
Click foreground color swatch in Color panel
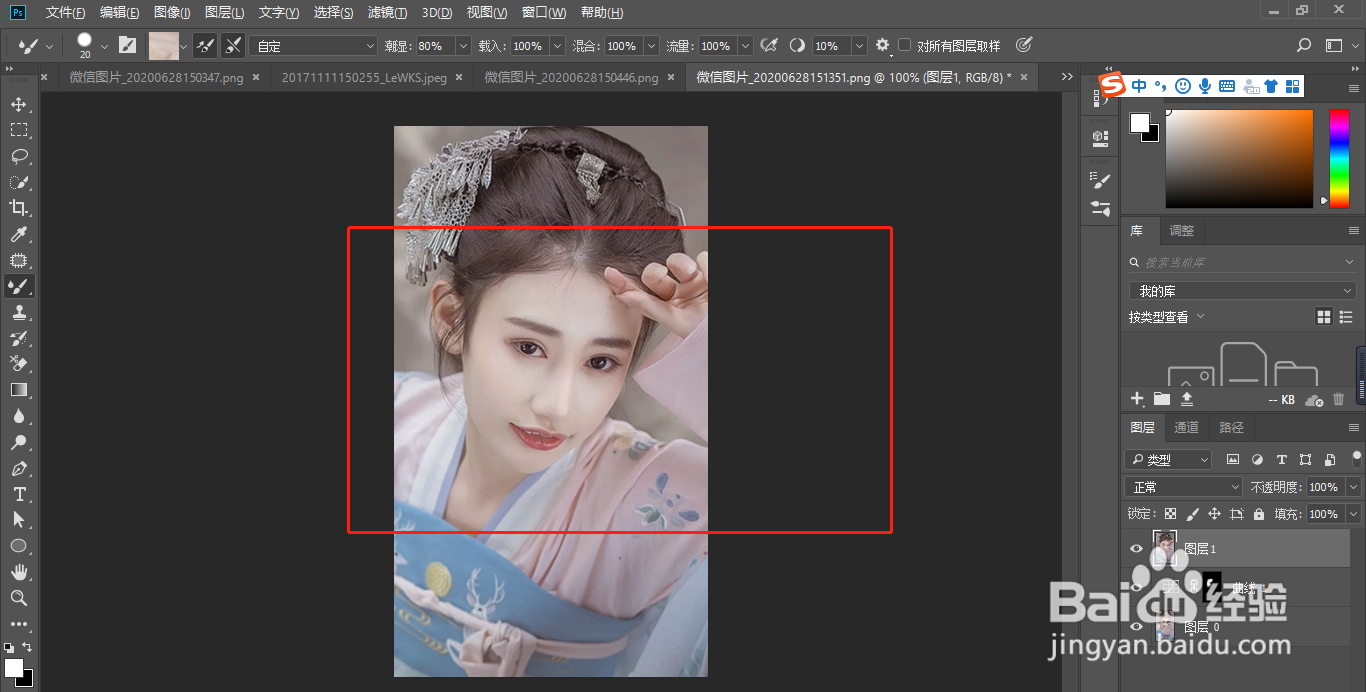coord(1140,122)
